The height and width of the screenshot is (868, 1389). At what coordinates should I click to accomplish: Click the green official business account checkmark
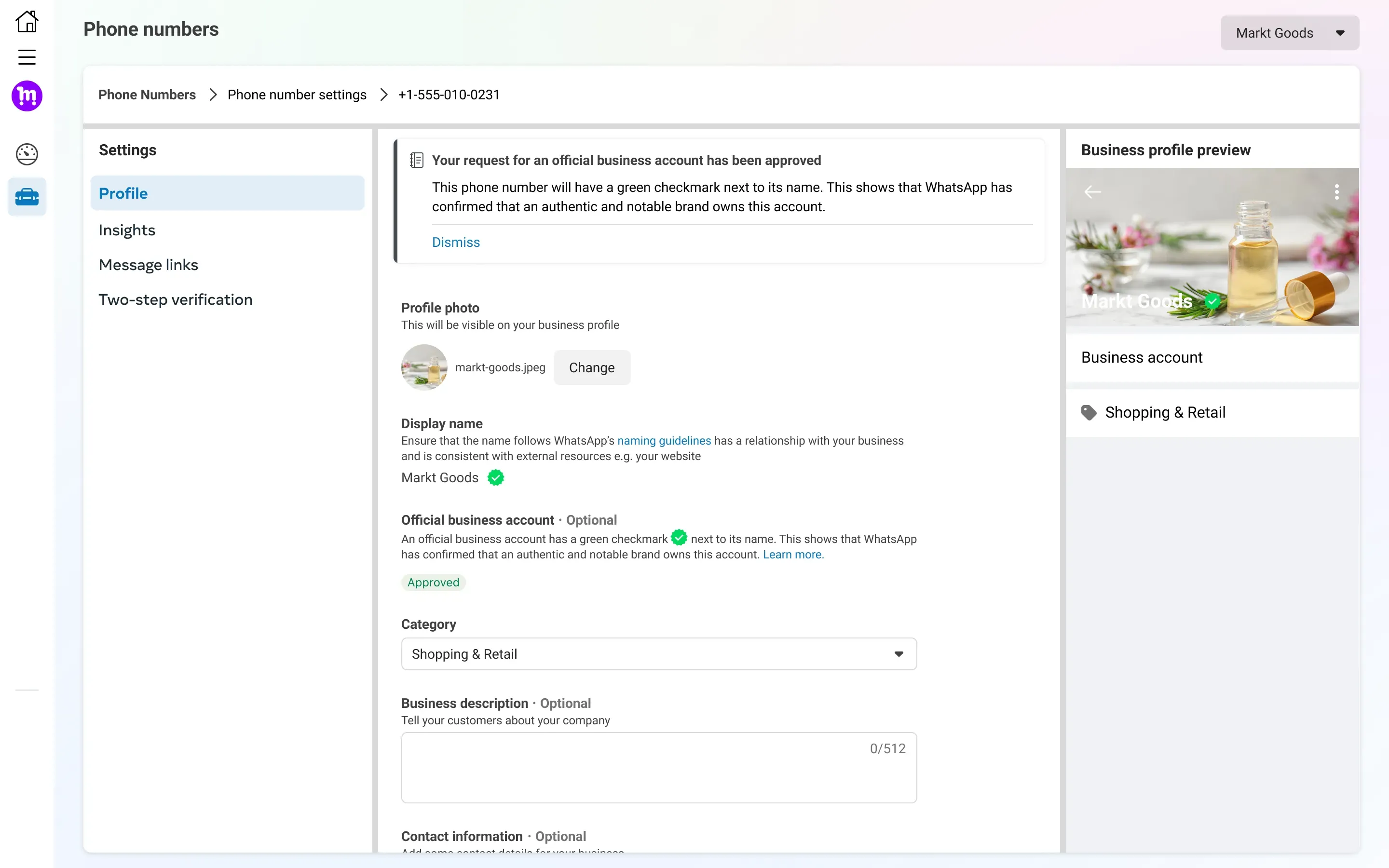click(678, 538)
